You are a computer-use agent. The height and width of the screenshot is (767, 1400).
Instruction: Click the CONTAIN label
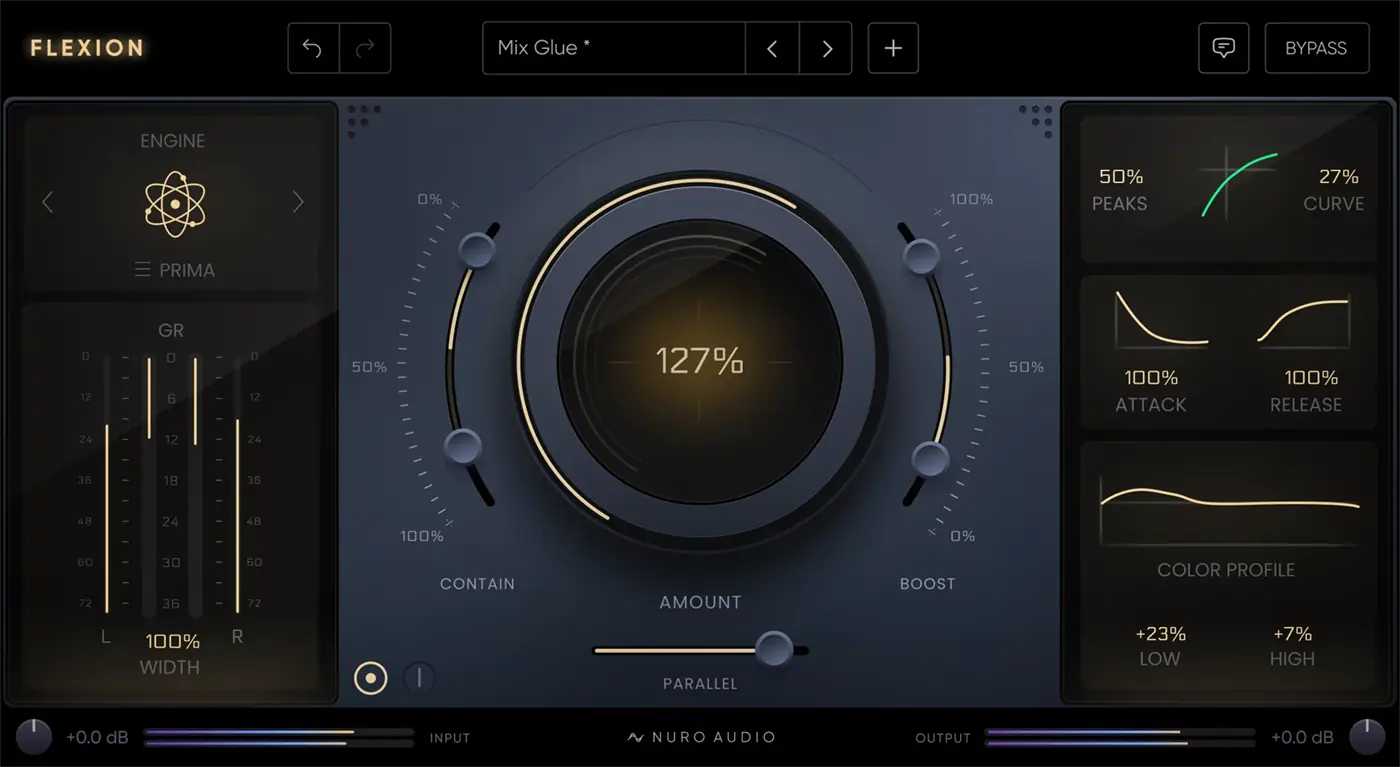(x=478, y=584)
